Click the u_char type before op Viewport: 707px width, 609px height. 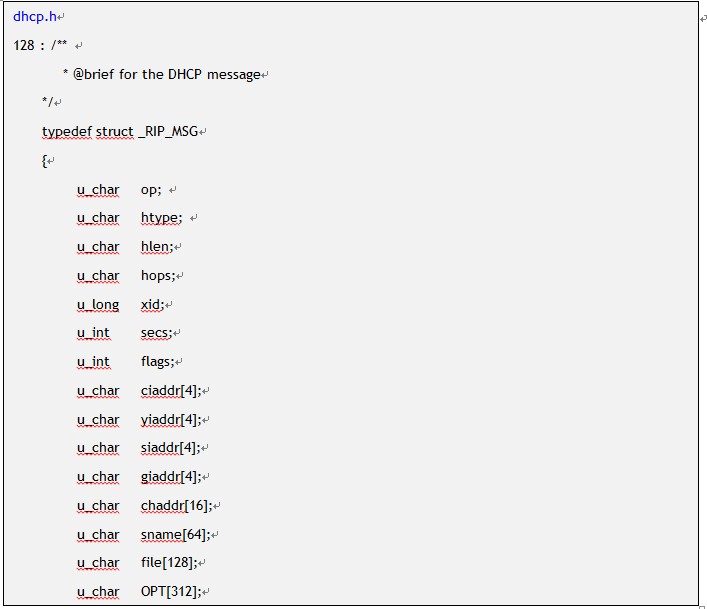click(98, 190)
